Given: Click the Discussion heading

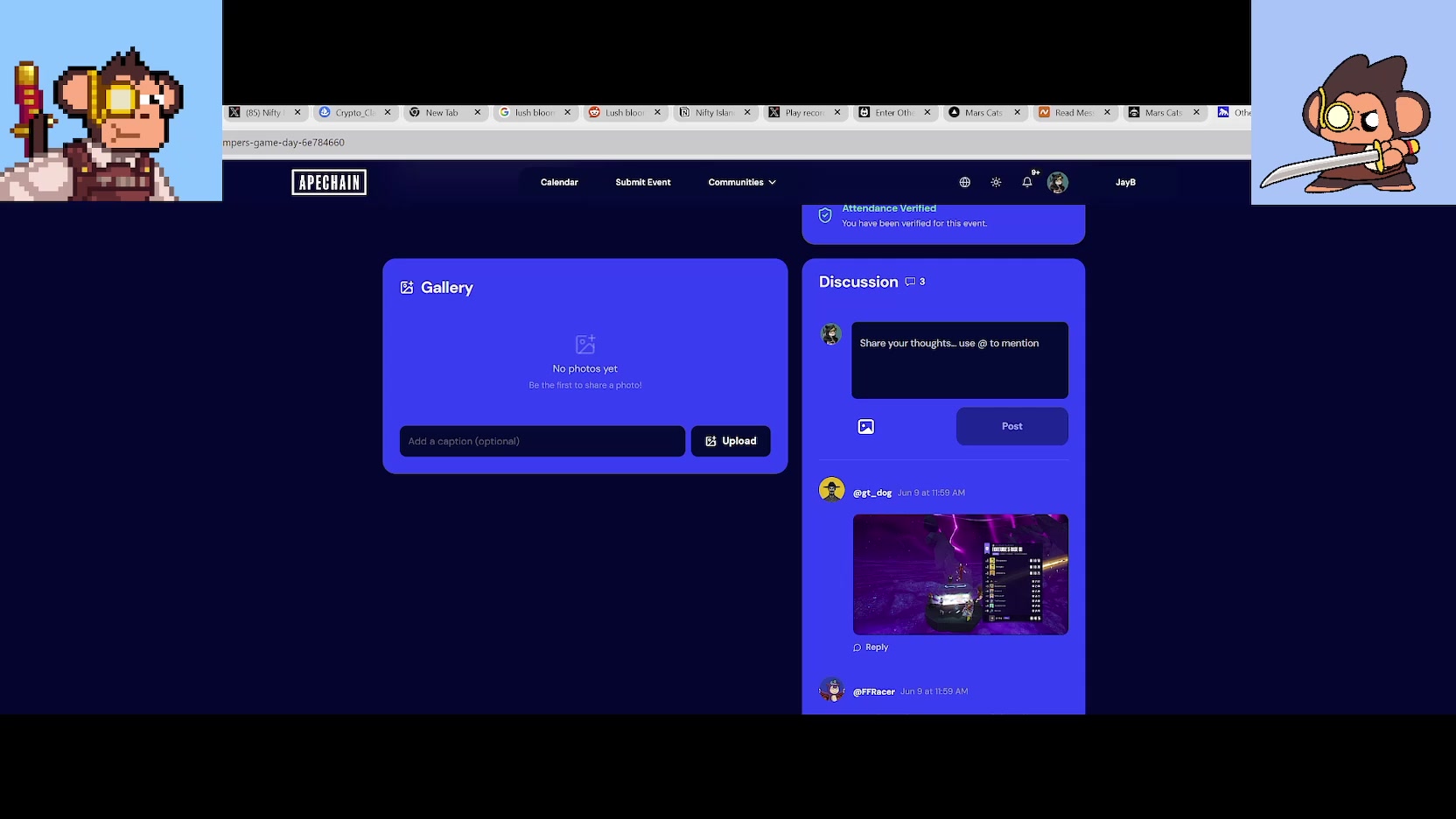Looking at the screenshot, I should (858, 282).
